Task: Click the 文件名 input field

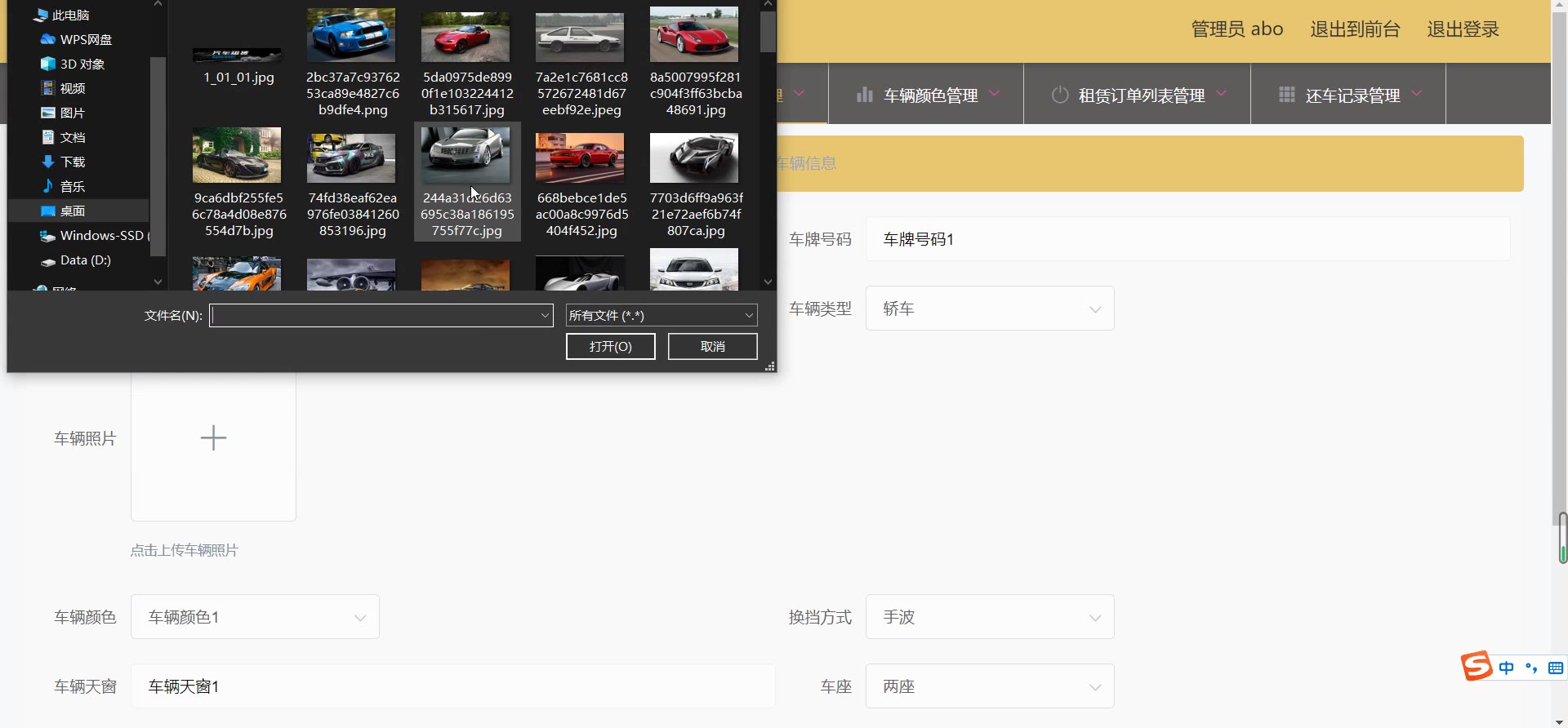Action: [x=376, y=315]
